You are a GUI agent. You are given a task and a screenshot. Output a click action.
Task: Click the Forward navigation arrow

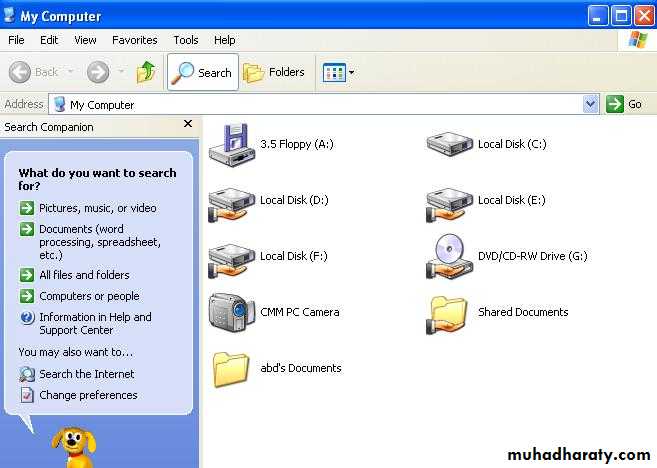click(x=97, y=72)
